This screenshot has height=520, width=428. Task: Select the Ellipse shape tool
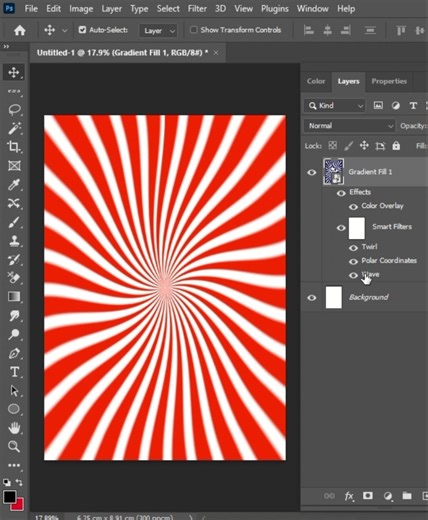14,409
